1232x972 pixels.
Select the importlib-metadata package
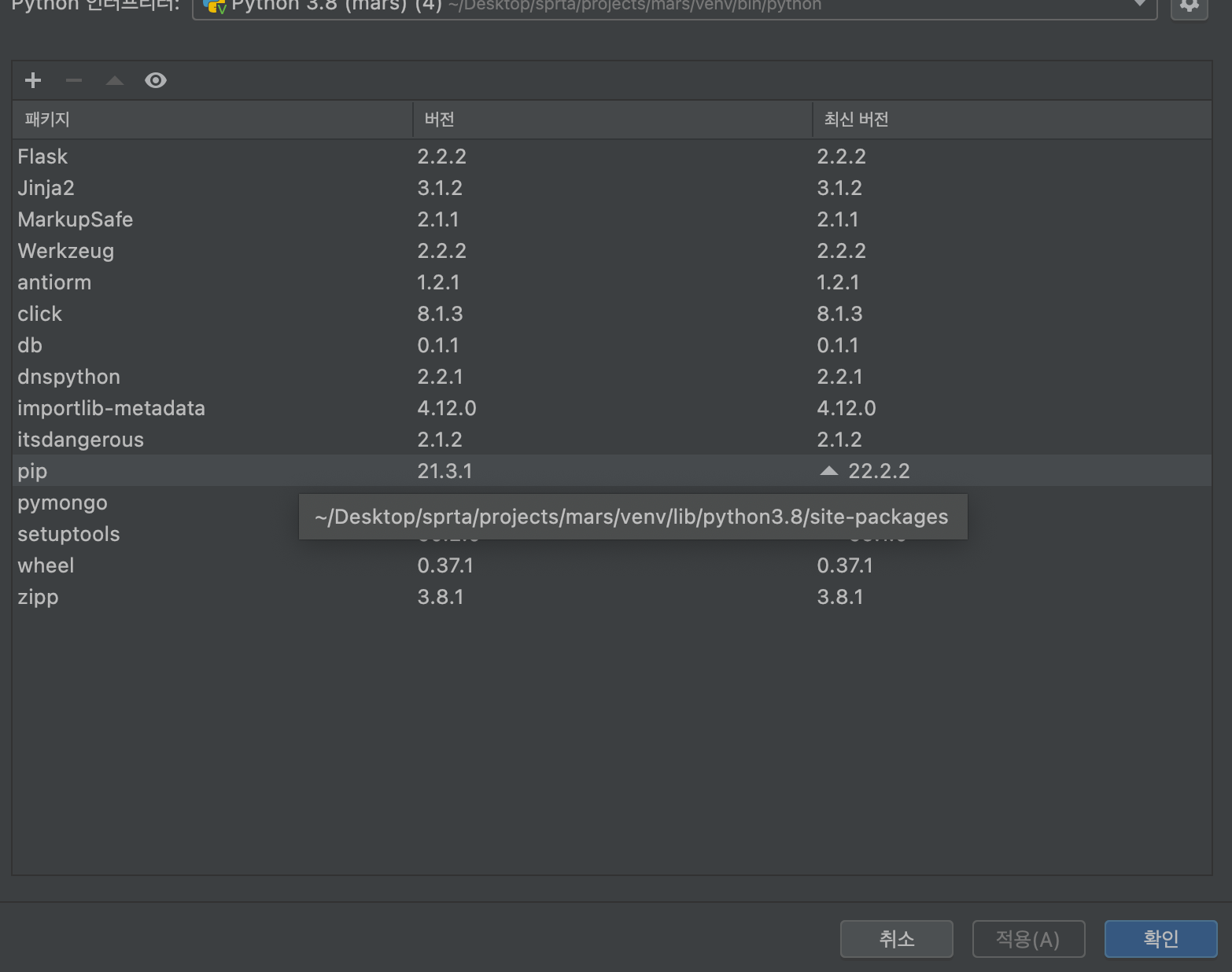pos(111,408)
